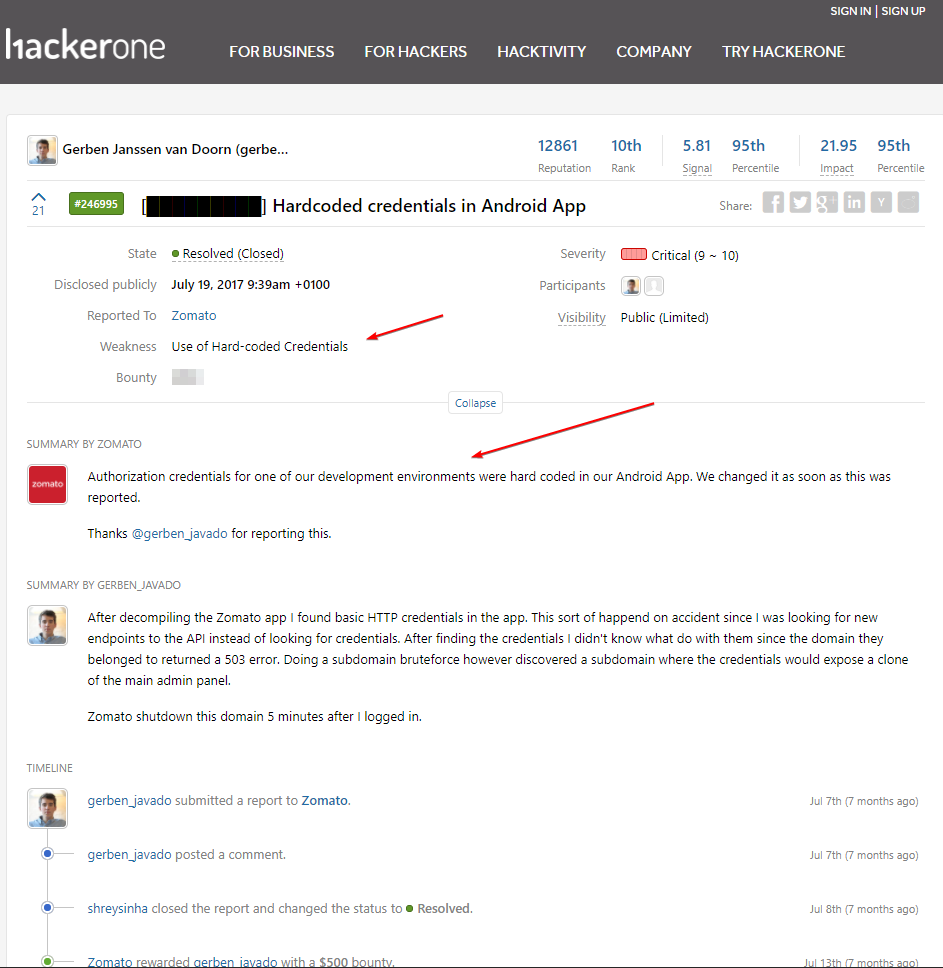
Task: Click the Visibility label
Action: click(581, 317)
